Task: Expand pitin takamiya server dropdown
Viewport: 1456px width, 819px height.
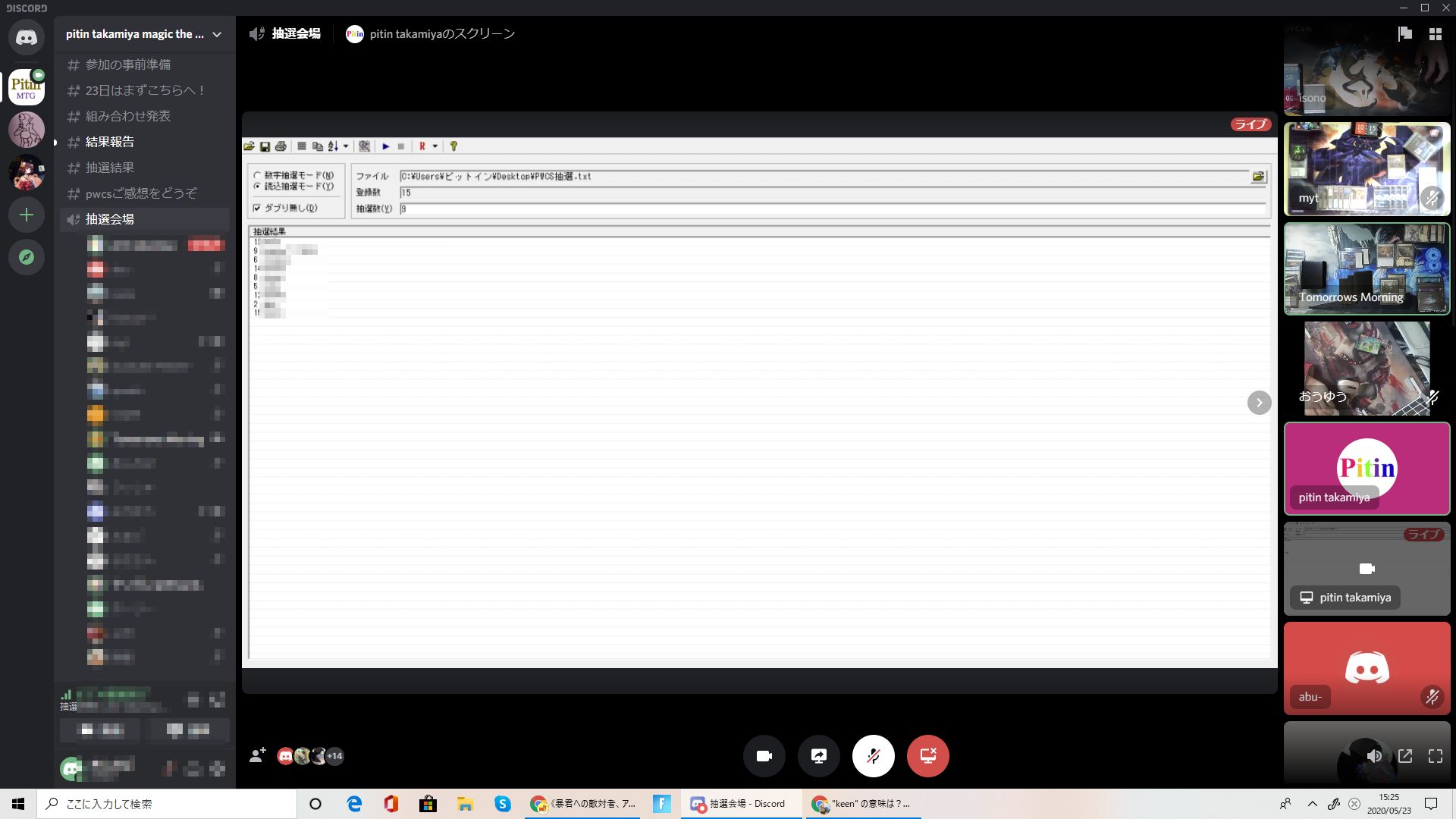Action: [217, 34]
